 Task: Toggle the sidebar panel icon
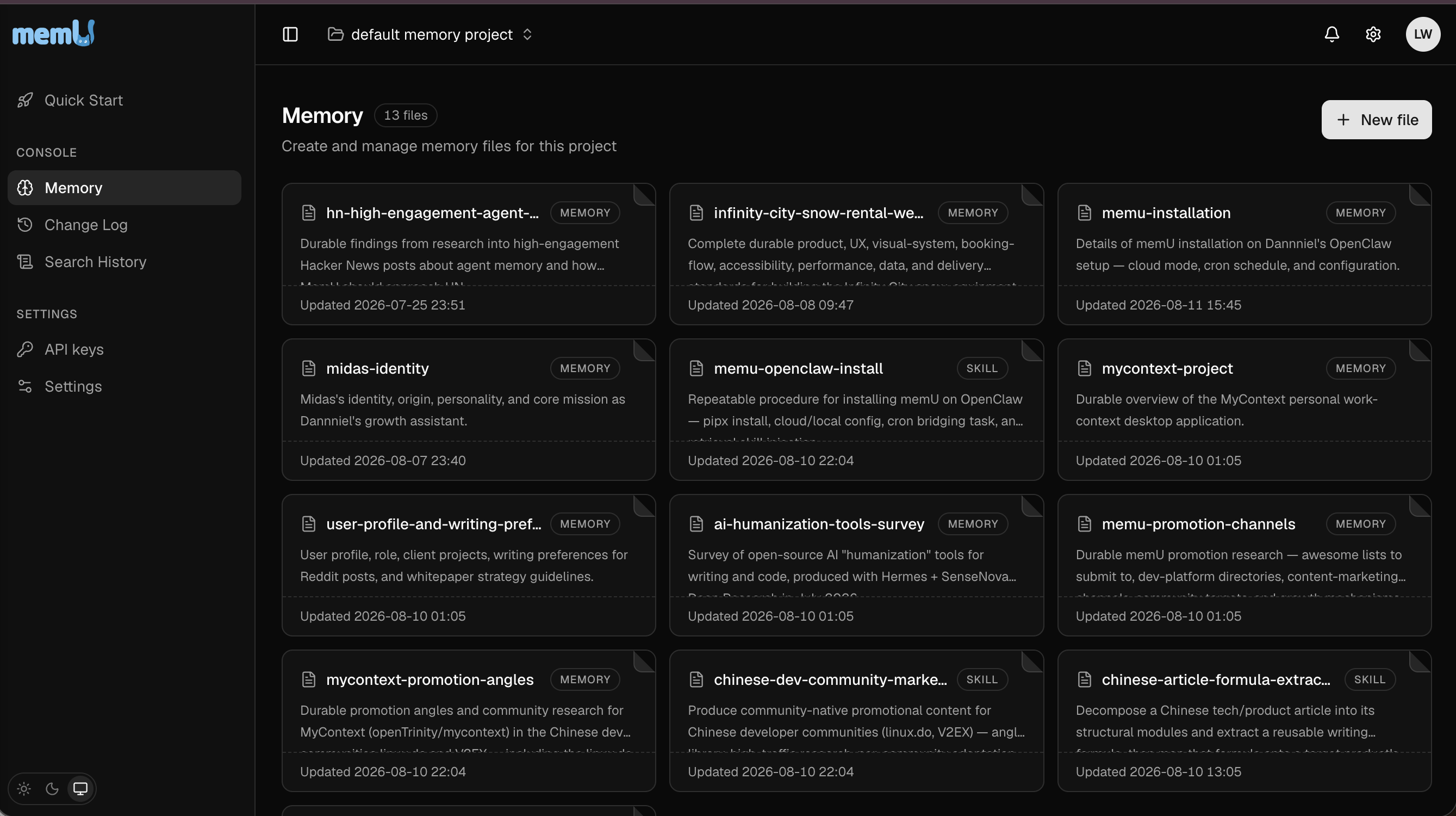[290, 34]
